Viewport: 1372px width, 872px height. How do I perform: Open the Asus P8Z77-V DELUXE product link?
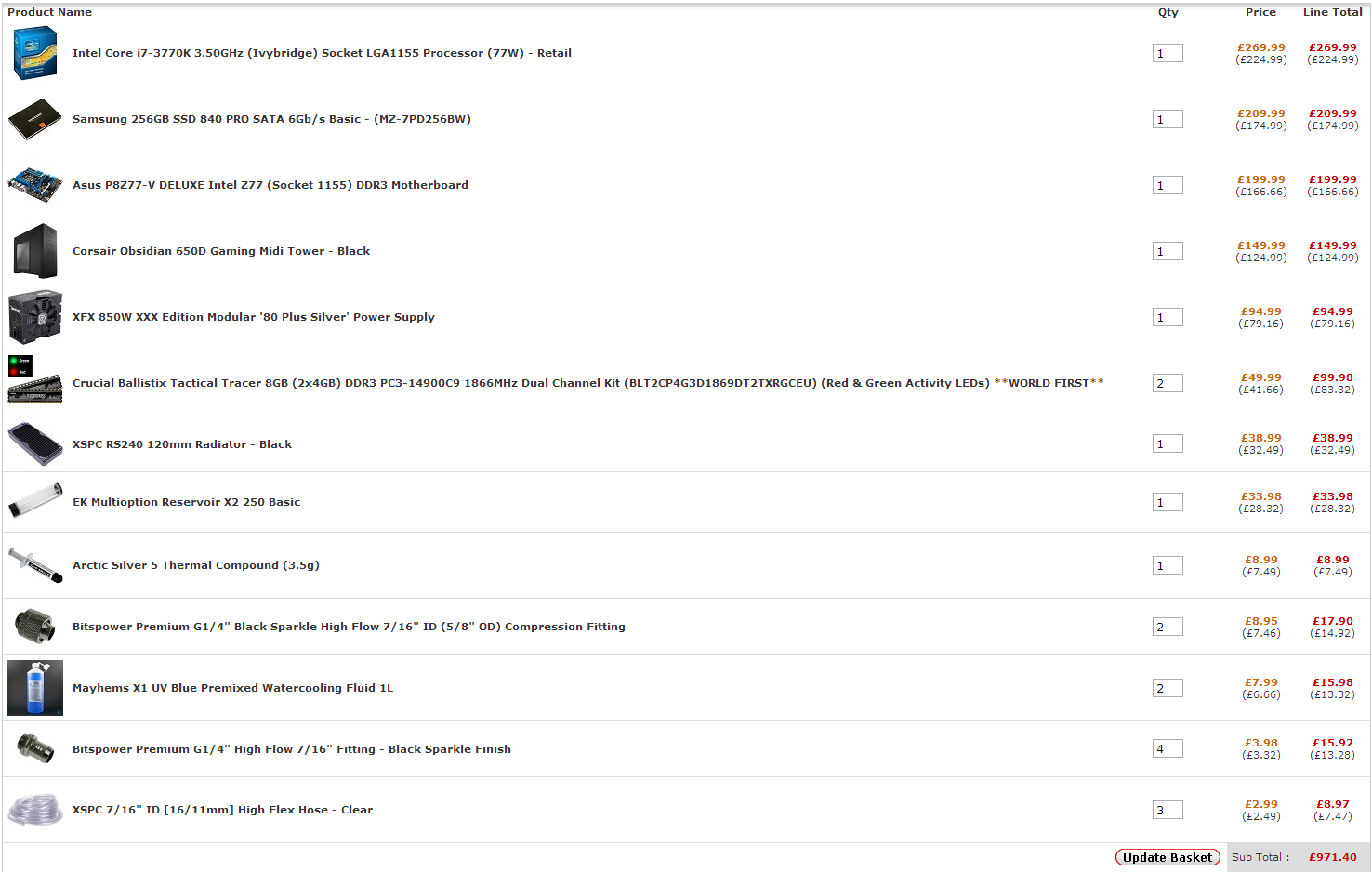(270, 185)
